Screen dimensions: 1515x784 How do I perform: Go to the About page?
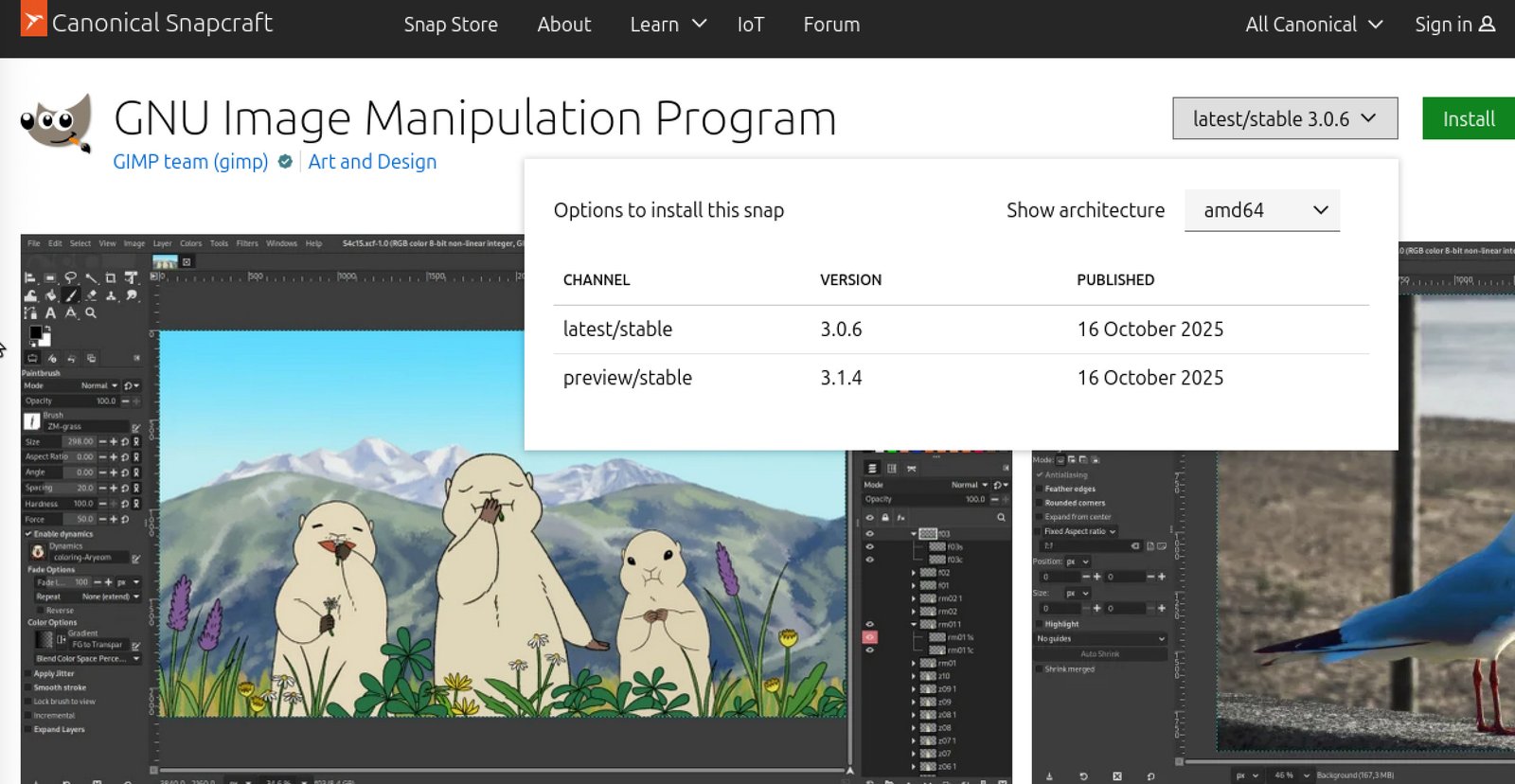pyautogui.click(x=563, y=25)
